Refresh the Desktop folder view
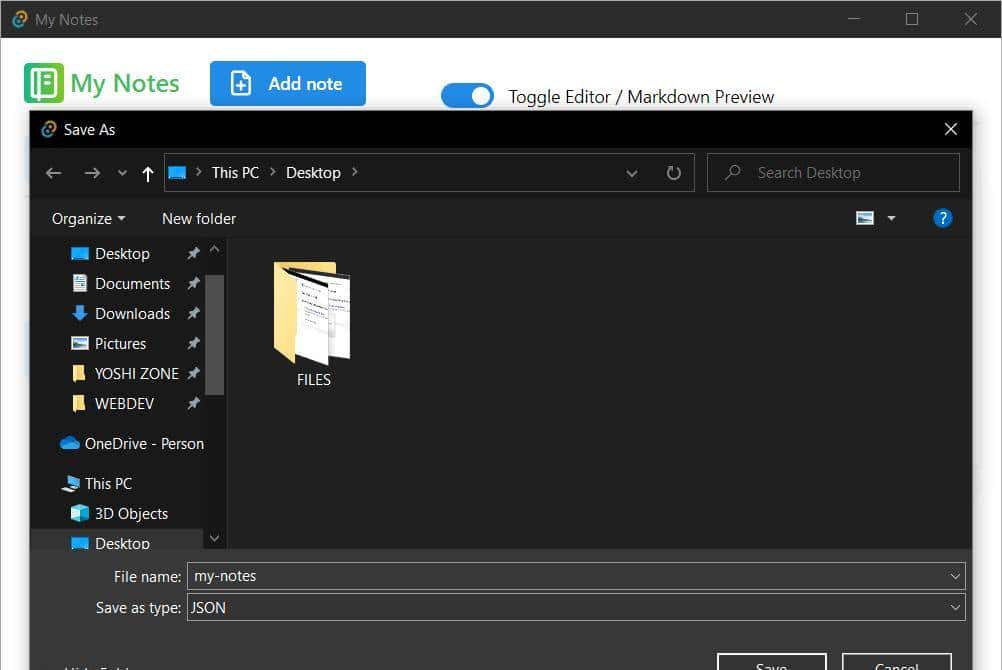Viewport: 1002px width, 670px height. [674, 173]
